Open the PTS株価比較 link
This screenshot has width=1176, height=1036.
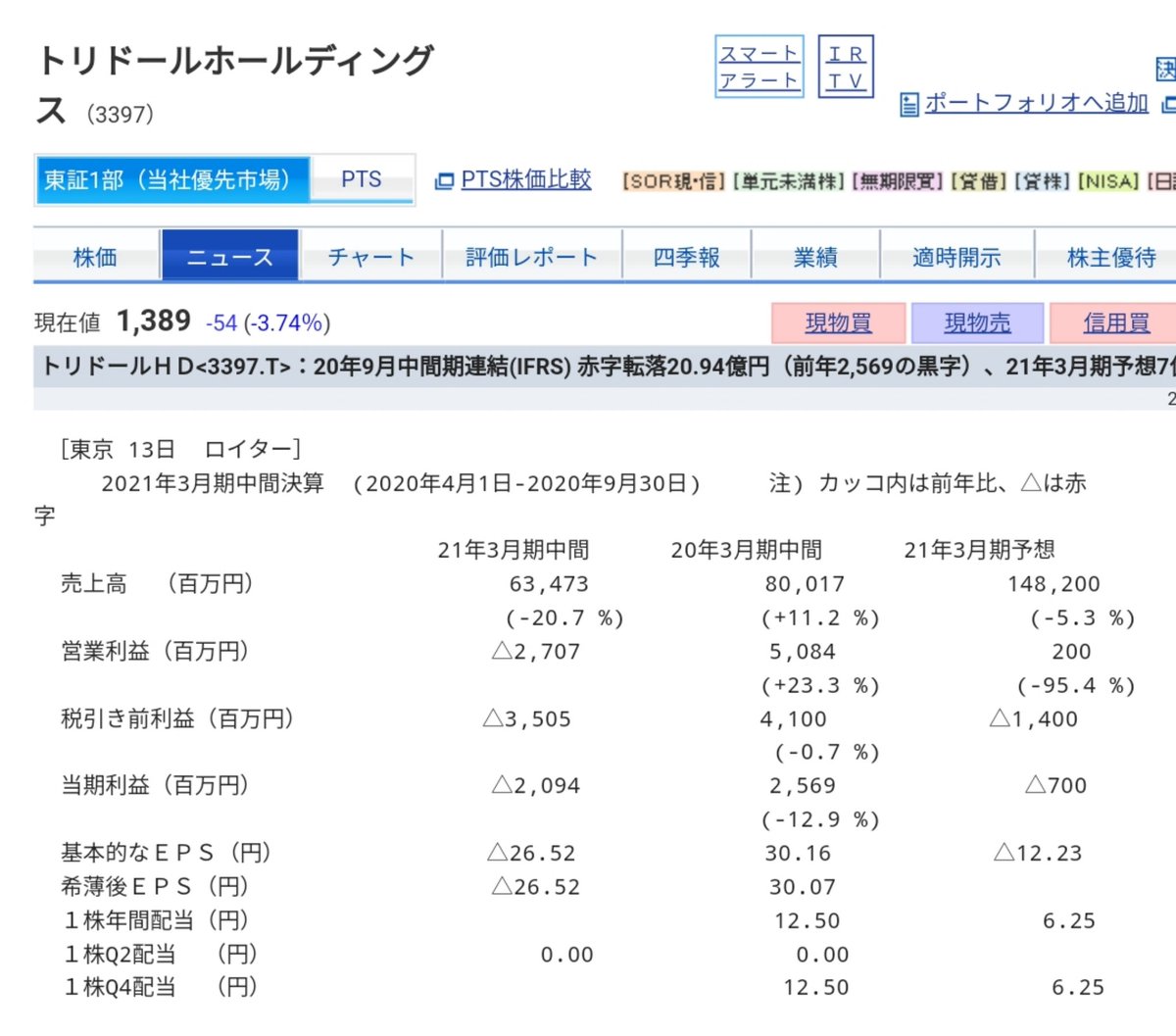coord(526,179)
